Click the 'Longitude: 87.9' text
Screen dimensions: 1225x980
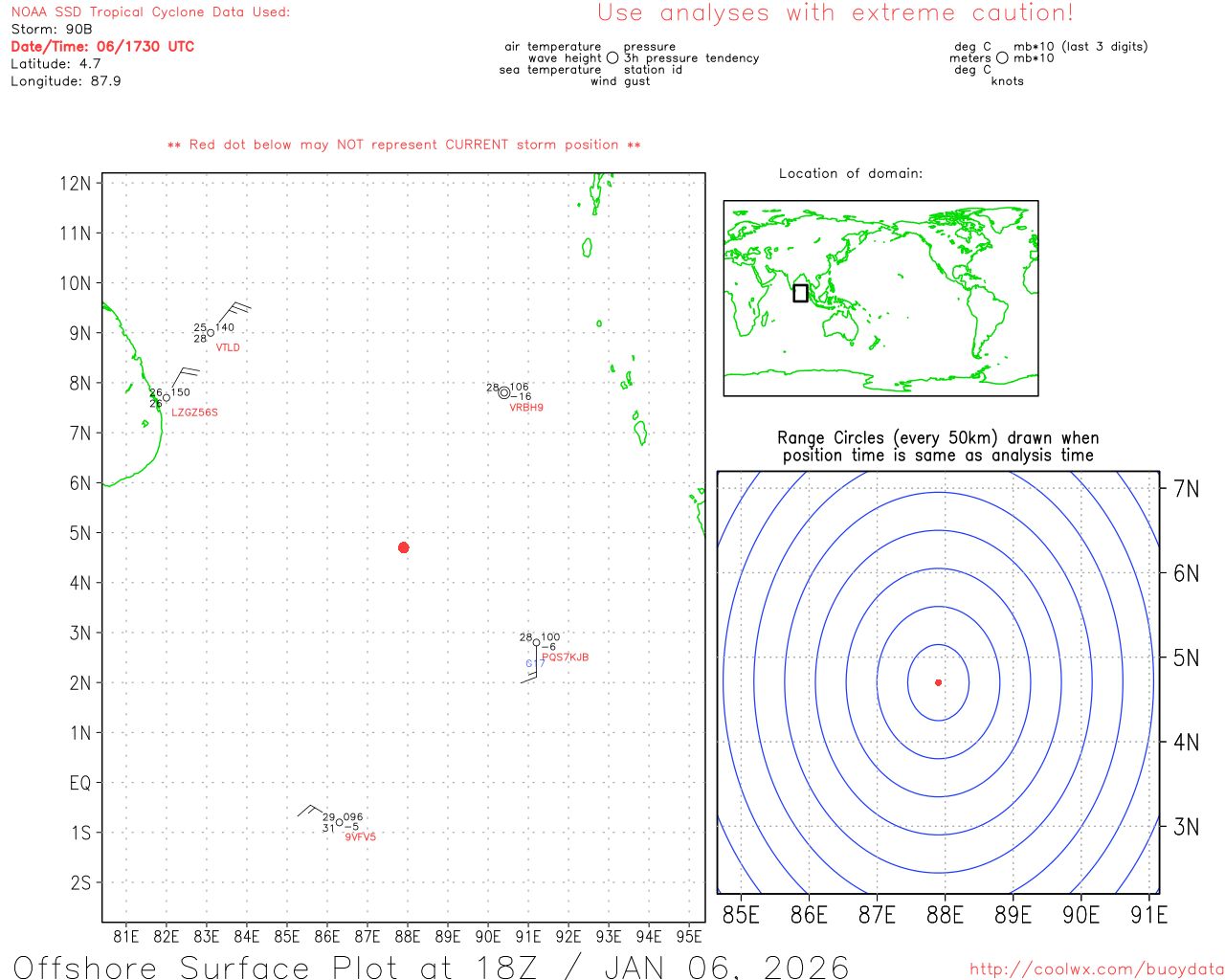pos(66,81)
